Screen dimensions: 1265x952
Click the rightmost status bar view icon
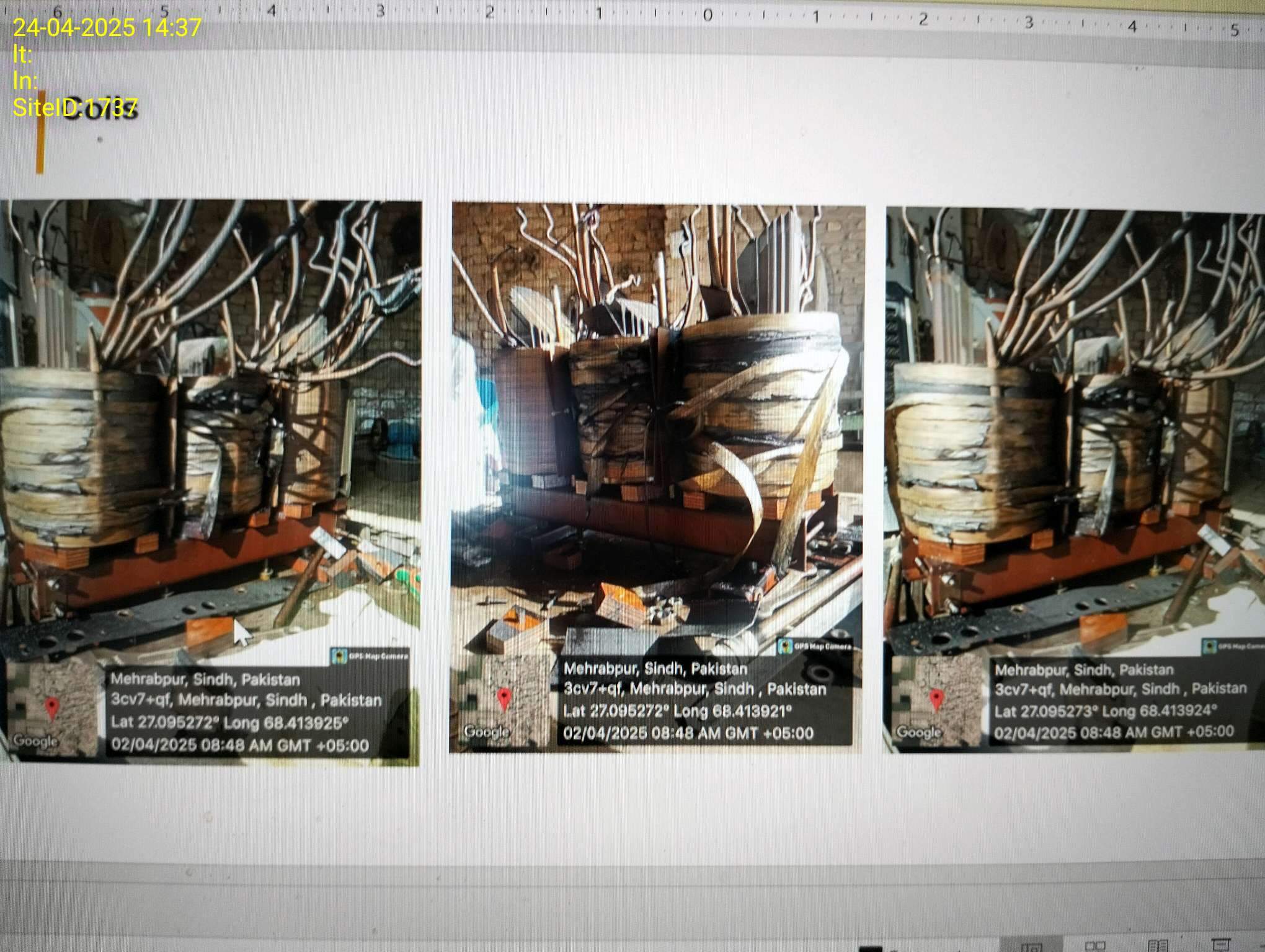1221,946
